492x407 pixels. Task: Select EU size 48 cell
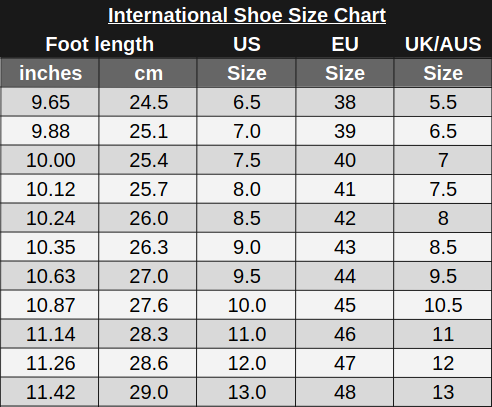pyautogui.click(x=345, y=392)
